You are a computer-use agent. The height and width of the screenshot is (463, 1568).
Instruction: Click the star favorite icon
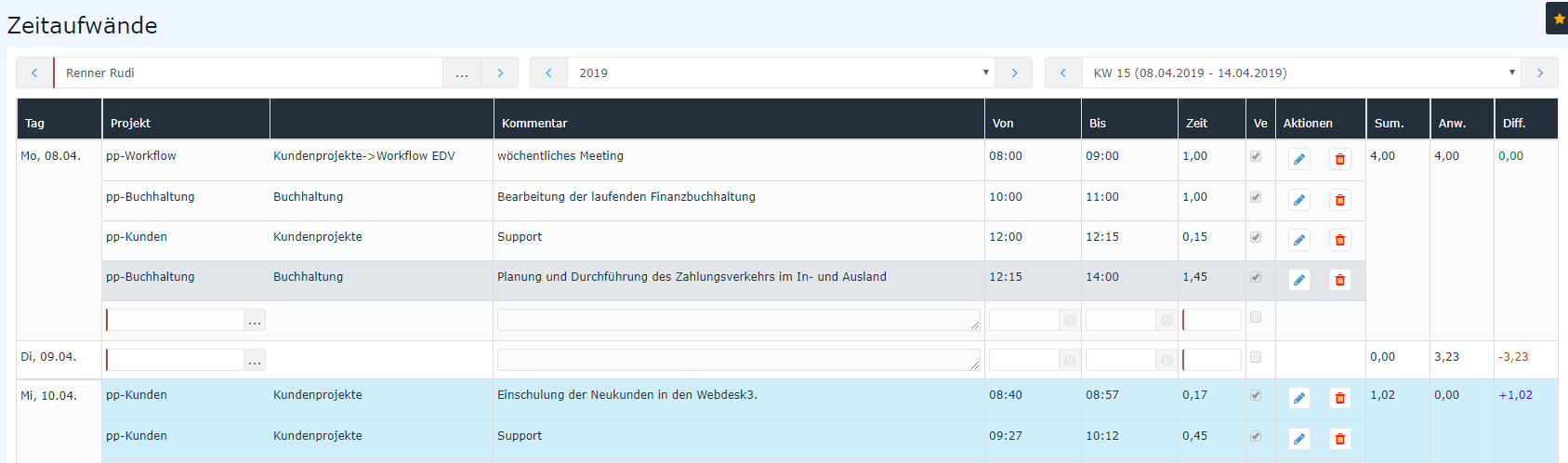coord(1559,19)
